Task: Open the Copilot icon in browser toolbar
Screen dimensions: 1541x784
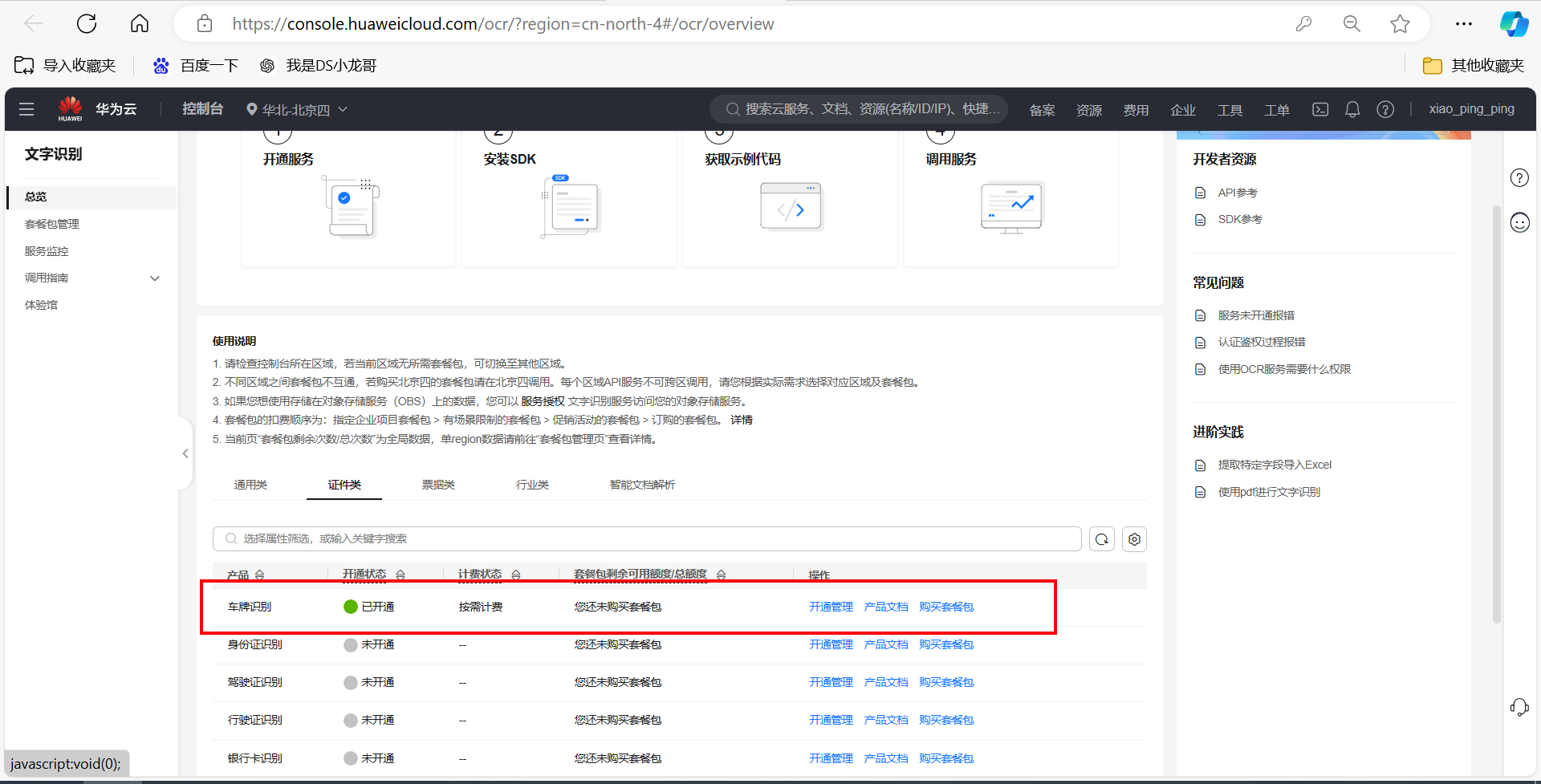Action: [x=1515, y=23]
